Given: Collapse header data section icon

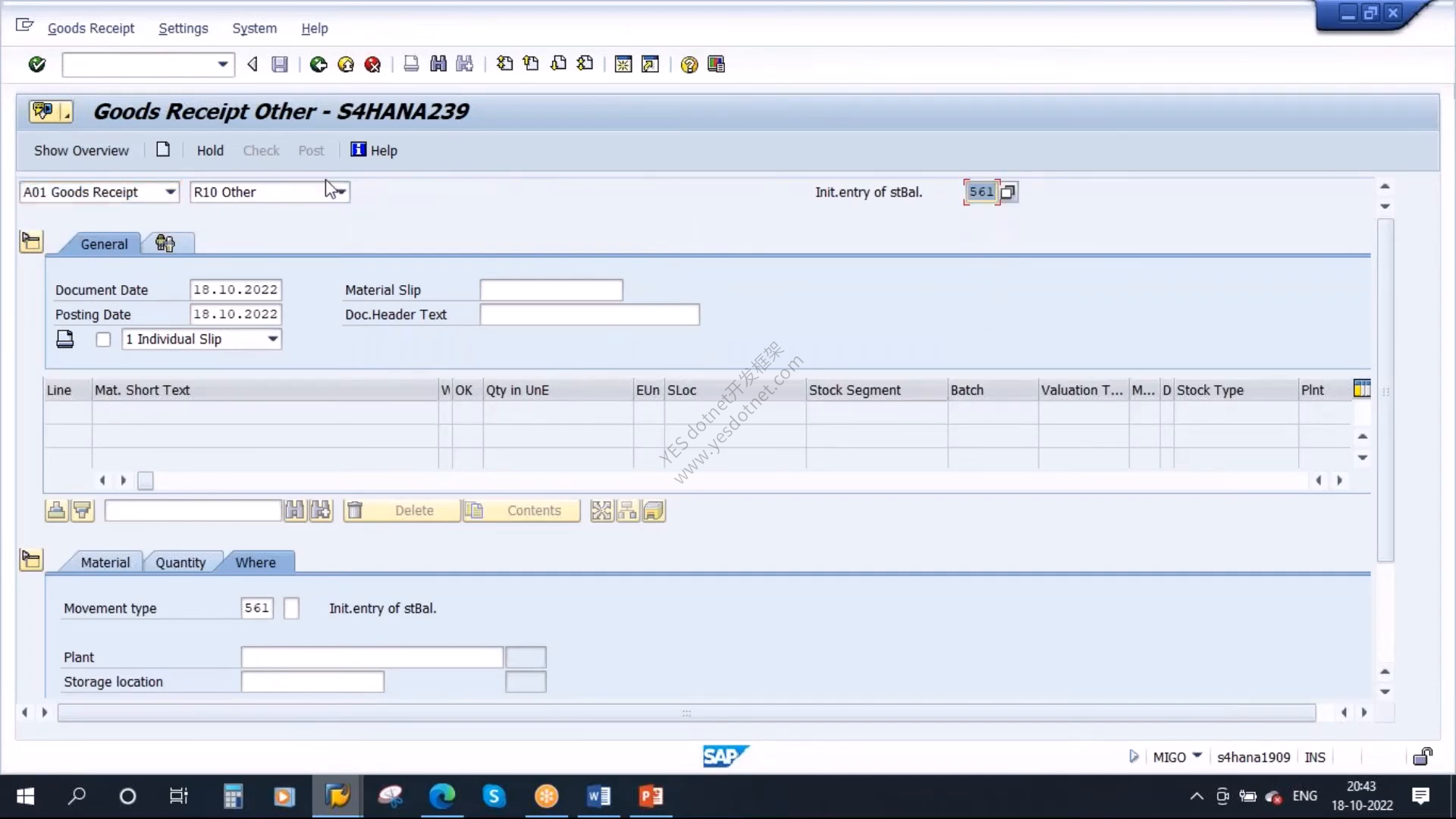Looking at the screenshot, I should tap(31, 242).
